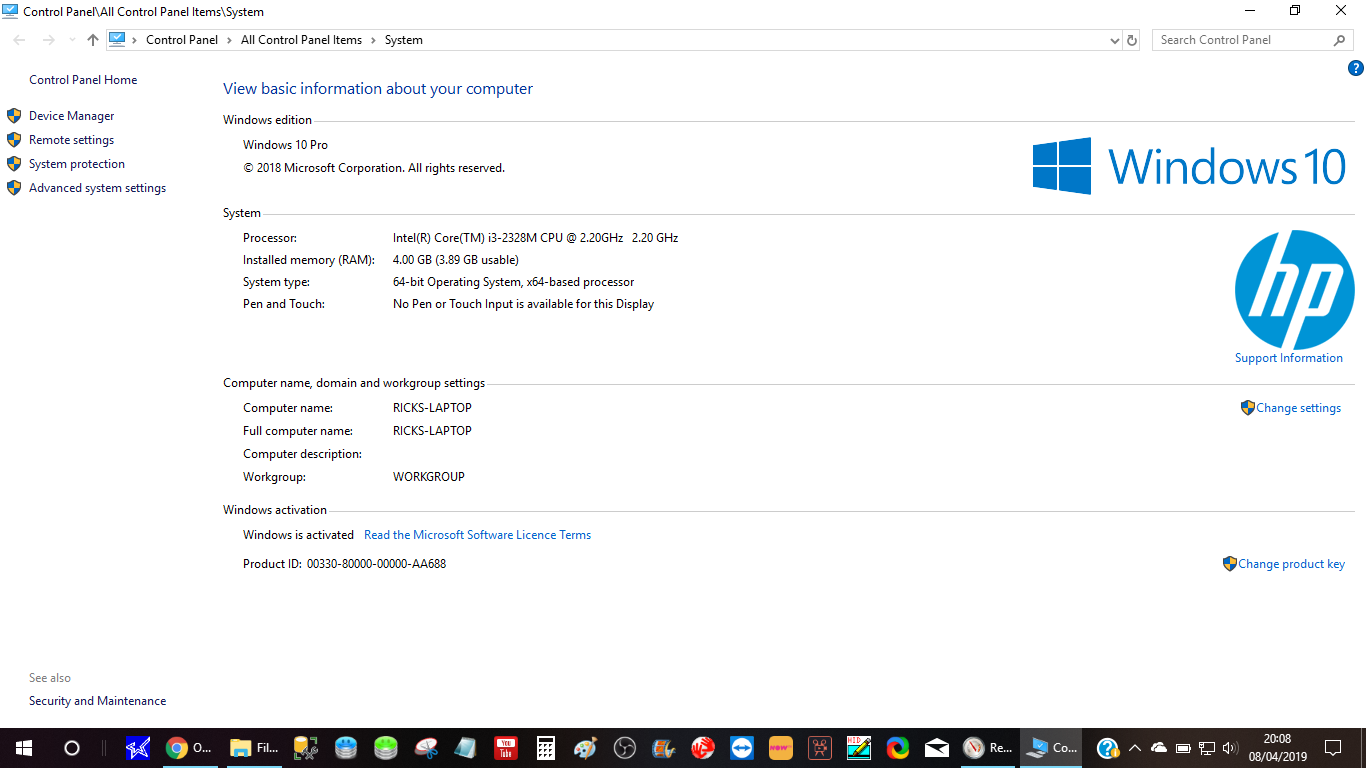1366x768 pixels.
Task: Go to All Control Panel Items breadcrumb
Action: coord(301,40)
